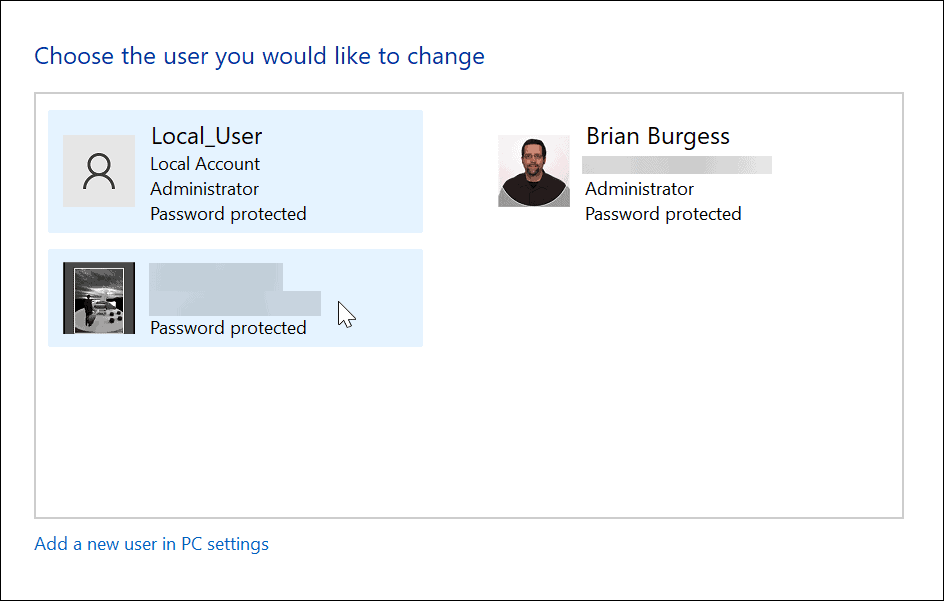Open the Local_User account tile
Viewport: 944px width, 601px height.
point(235,171)
